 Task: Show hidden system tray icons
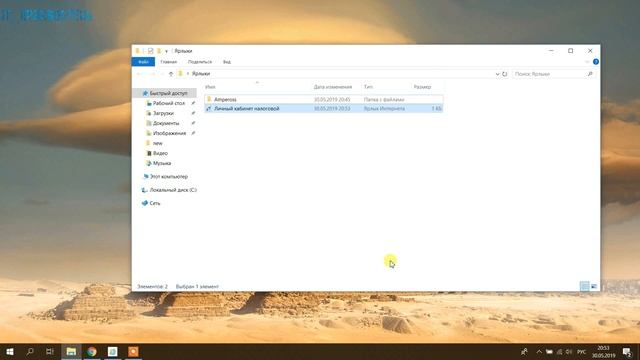click(x=539, y=351)
